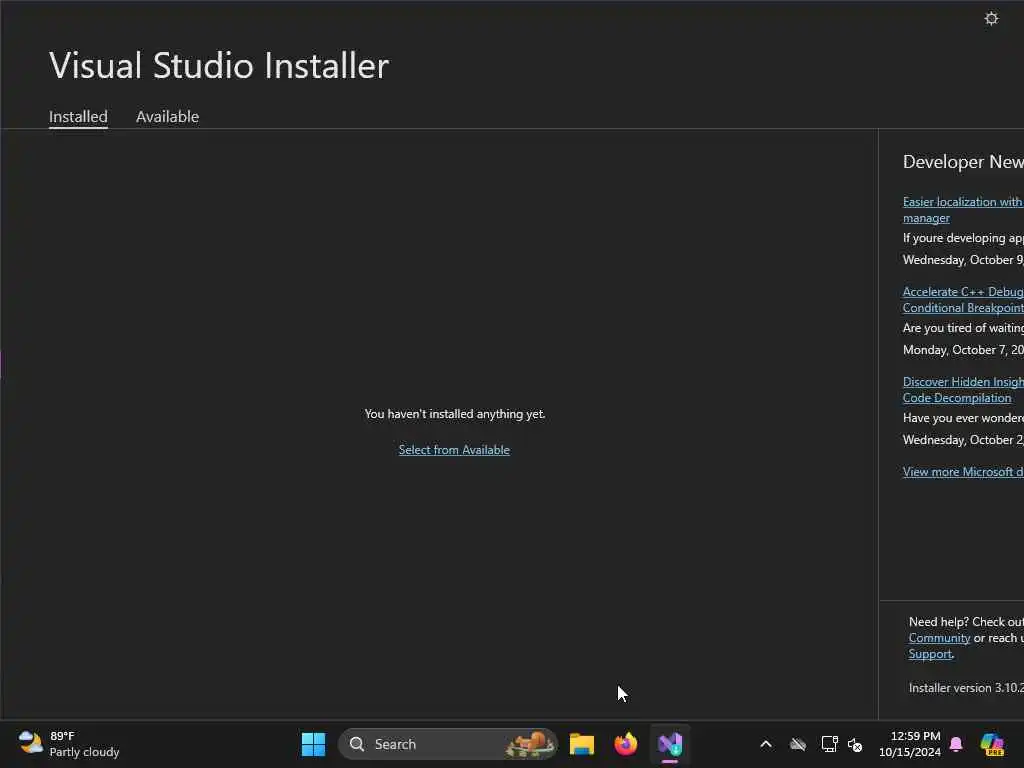Click the Developer News heading

(963, 162)
